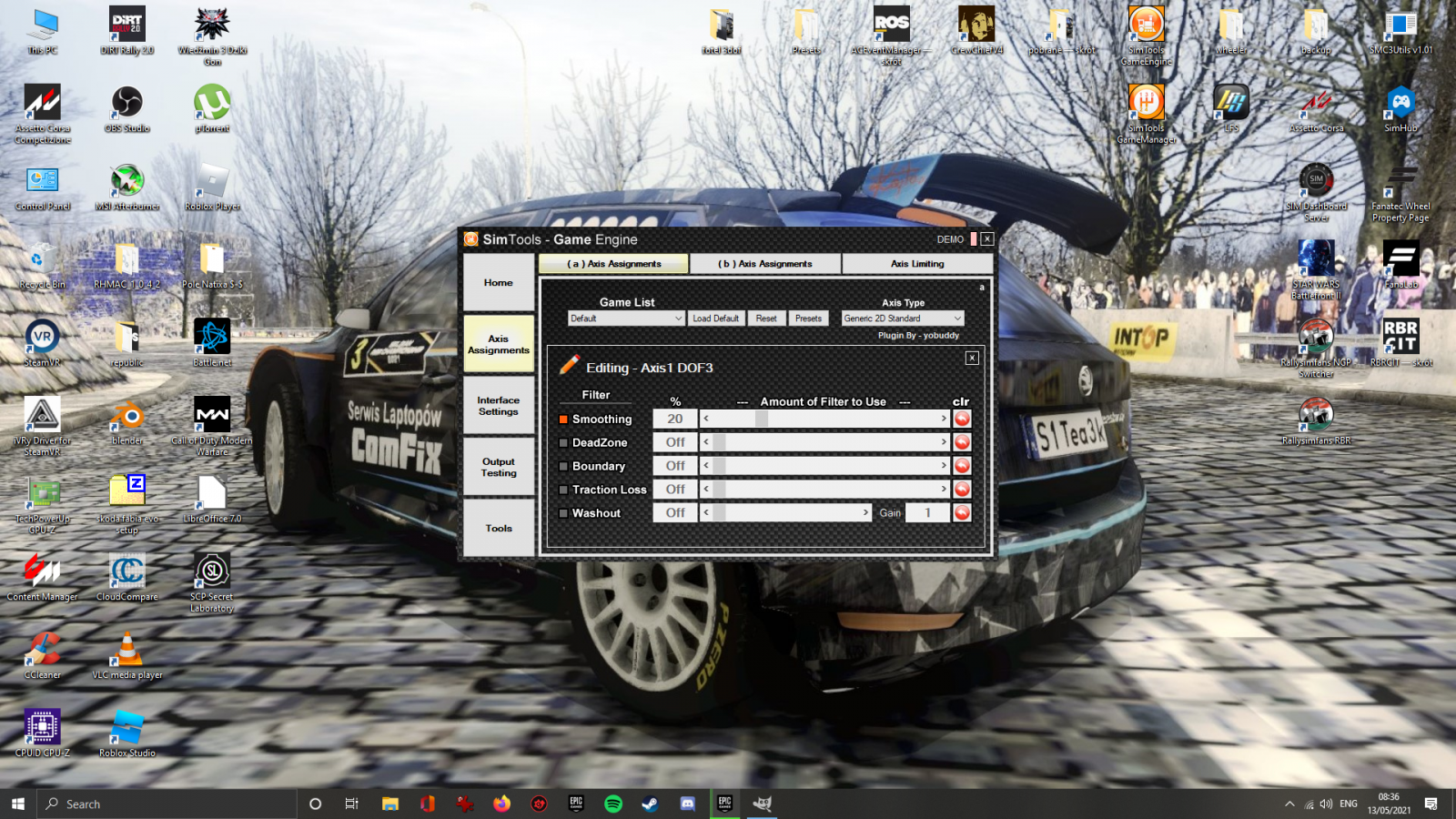
Task: Open VLC media player desktop icon
Action: [x=126, y=655]
